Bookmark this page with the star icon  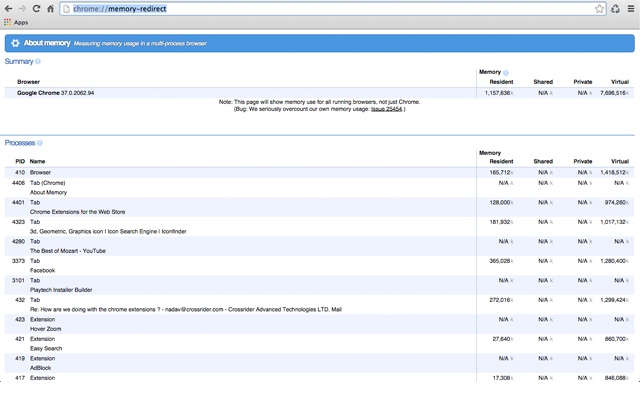tap(600, 8)
